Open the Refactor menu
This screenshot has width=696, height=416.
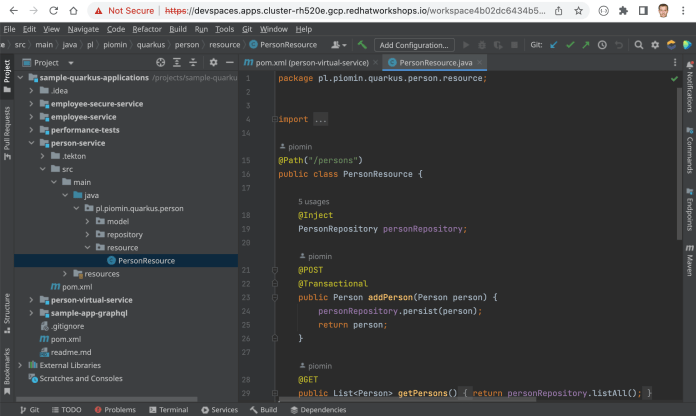pyautogui.click(x=149, y=30)
